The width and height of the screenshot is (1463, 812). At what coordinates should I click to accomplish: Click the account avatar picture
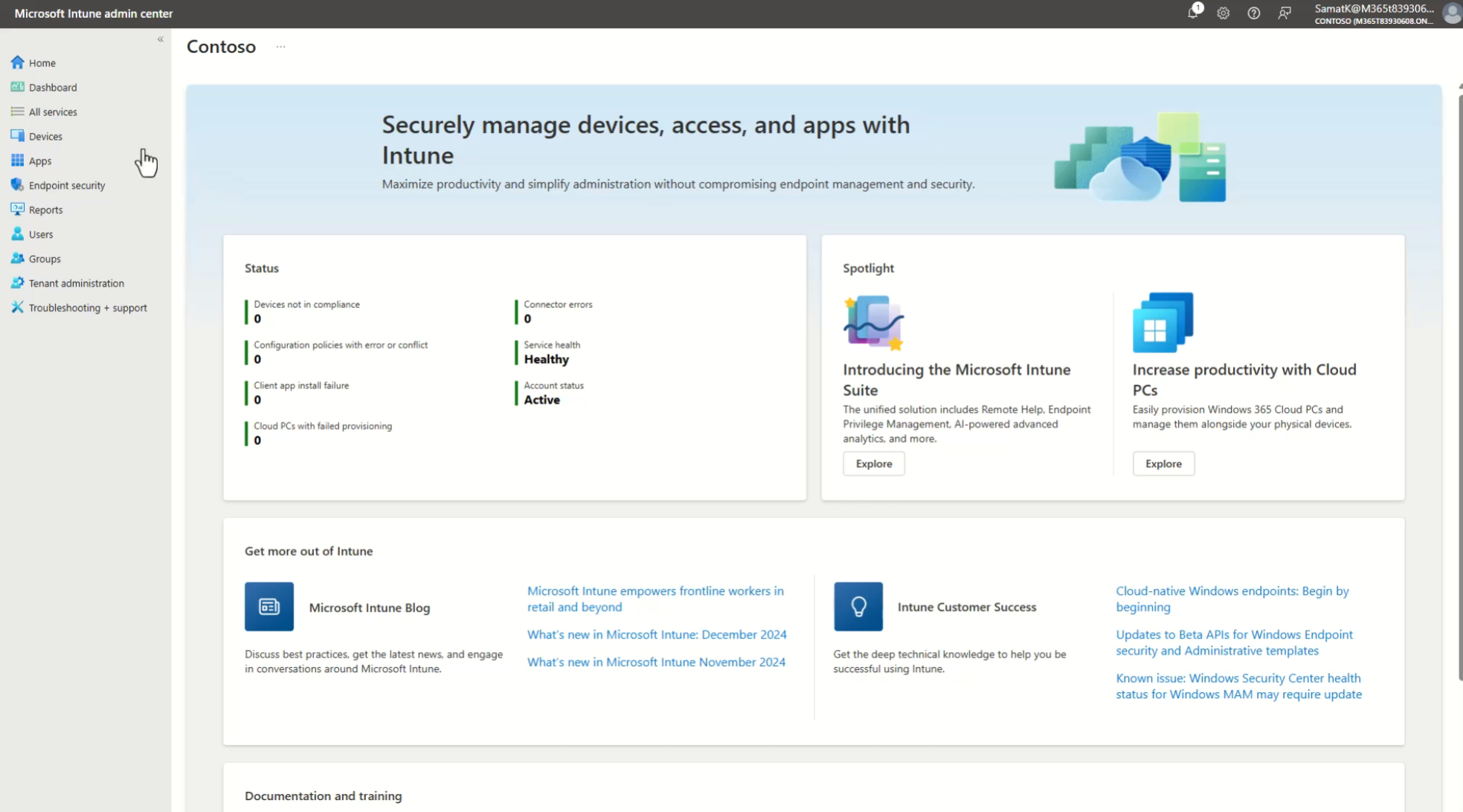coord(1453,13)
